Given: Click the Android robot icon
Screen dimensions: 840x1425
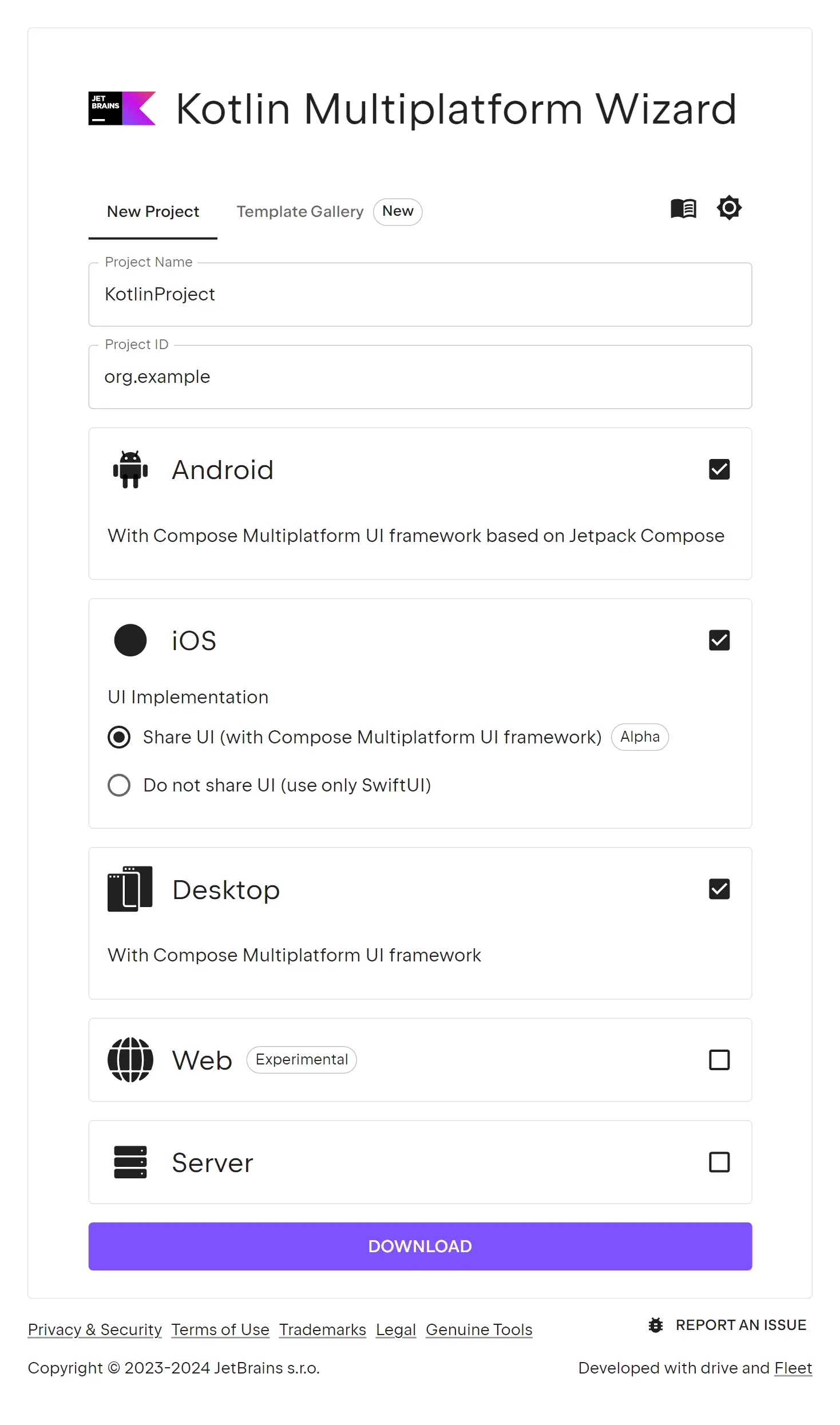Looking at the screenshot, I should (130, 469).
